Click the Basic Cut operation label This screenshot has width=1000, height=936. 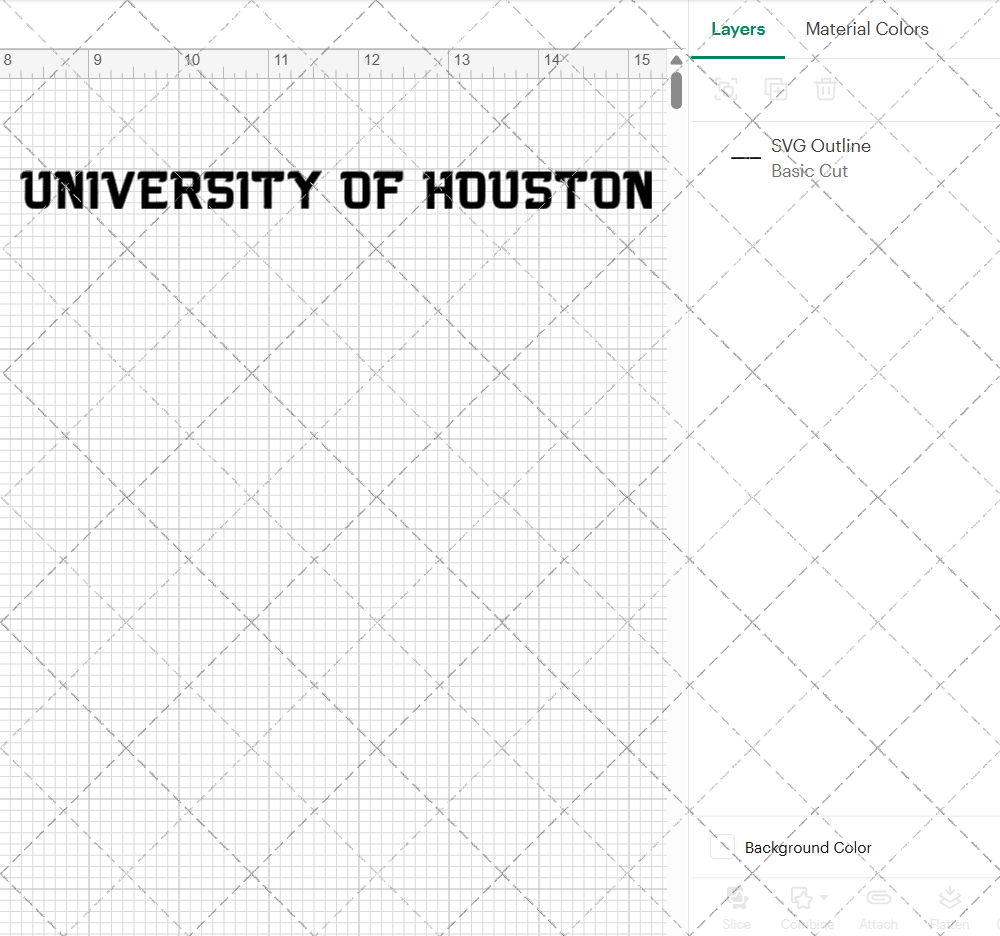tap(809, 171)
